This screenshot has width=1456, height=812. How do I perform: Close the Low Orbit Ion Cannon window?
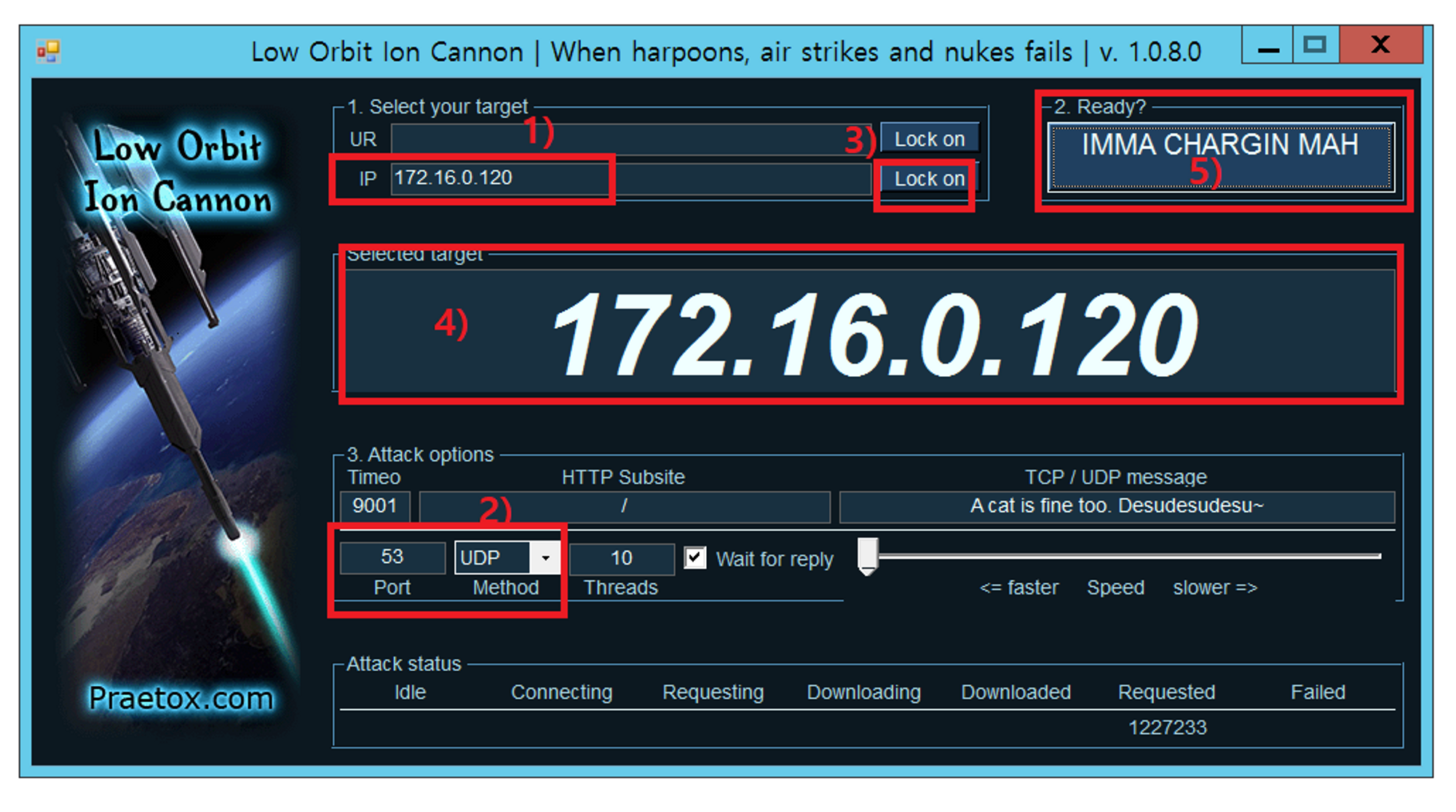(1380, 45)
